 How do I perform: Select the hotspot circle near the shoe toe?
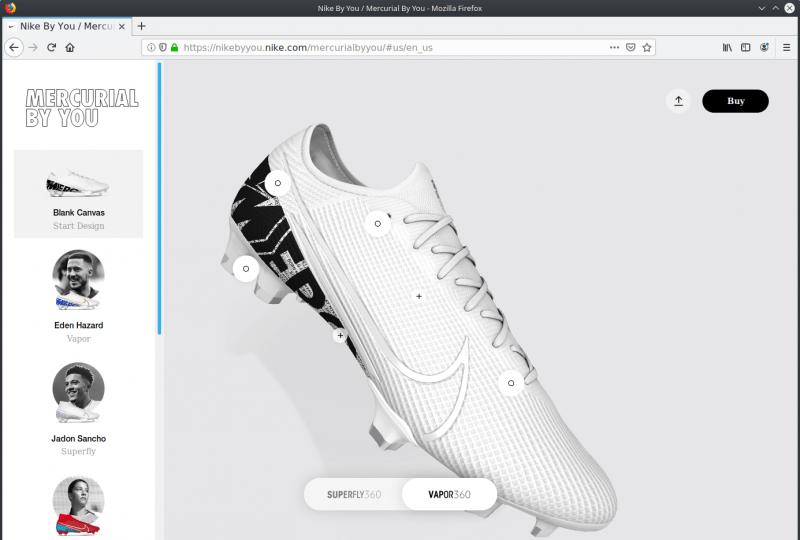(510, 383)
